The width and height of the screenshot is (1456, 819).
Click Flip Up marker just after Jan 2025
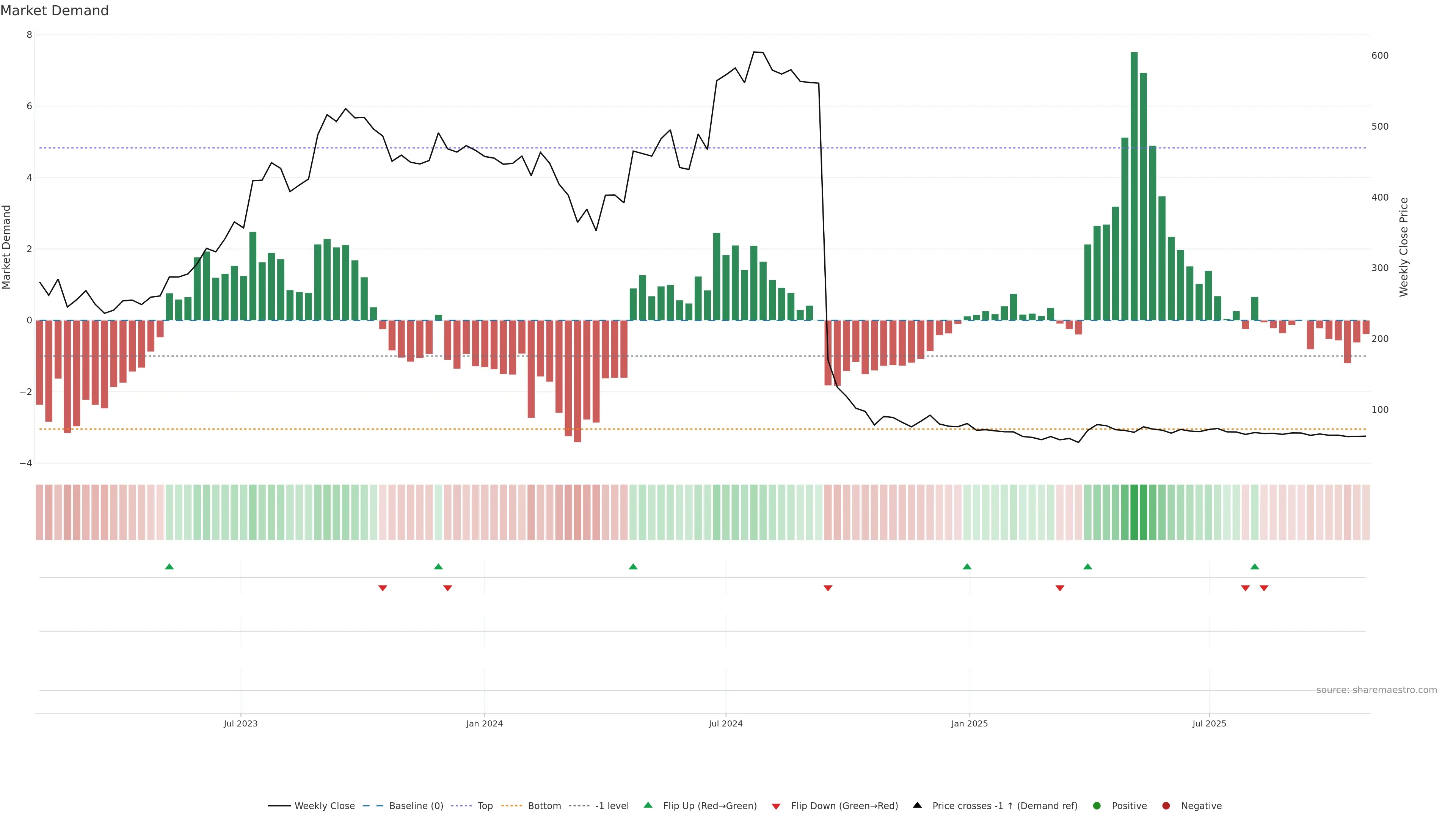coord(967,567)
